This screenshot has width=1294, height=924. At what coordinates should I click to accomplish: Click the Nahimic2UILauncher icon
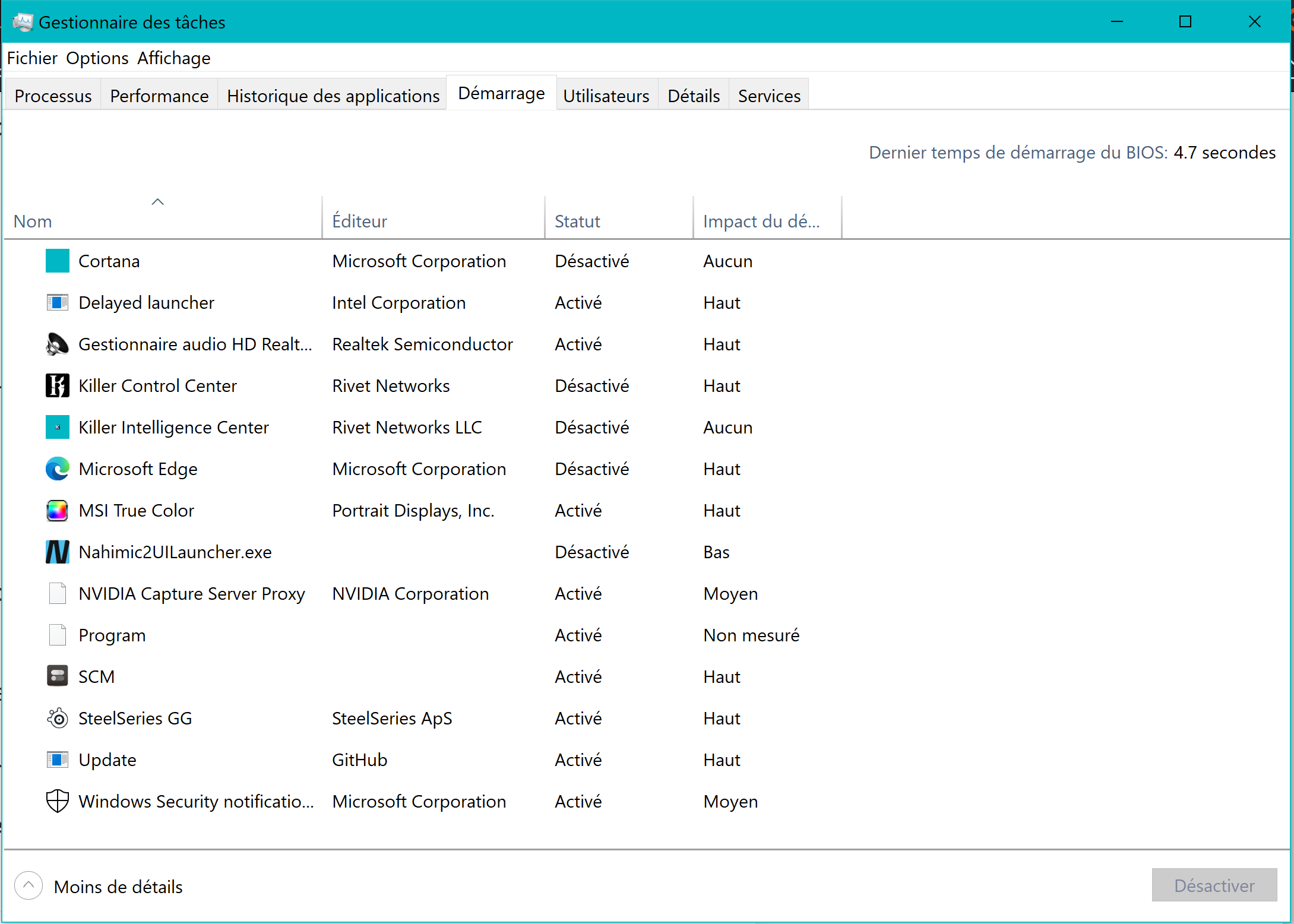57,552
